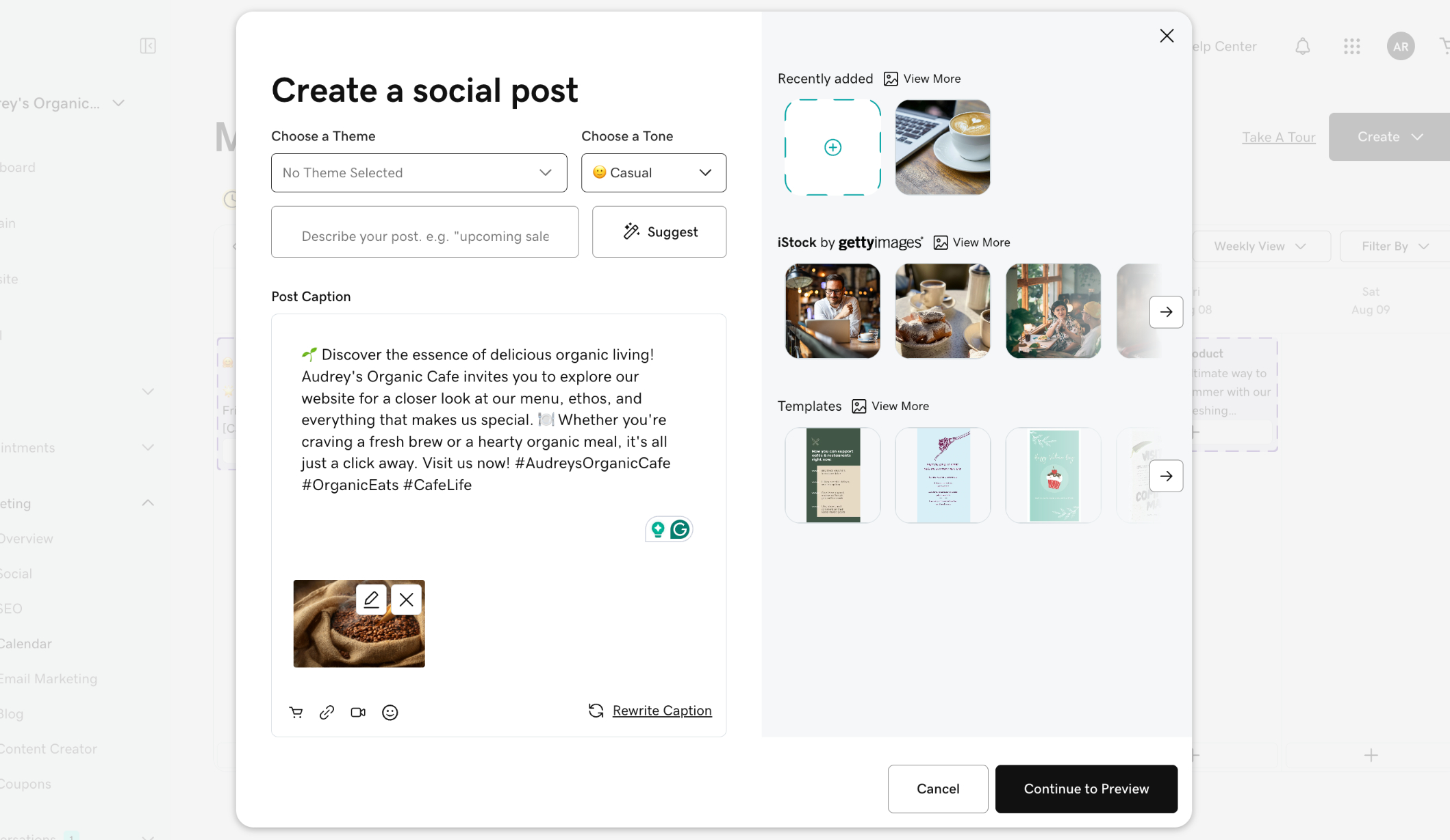Click the Suggest button
Screen dimensions: 1450x840
pos(659,232)
